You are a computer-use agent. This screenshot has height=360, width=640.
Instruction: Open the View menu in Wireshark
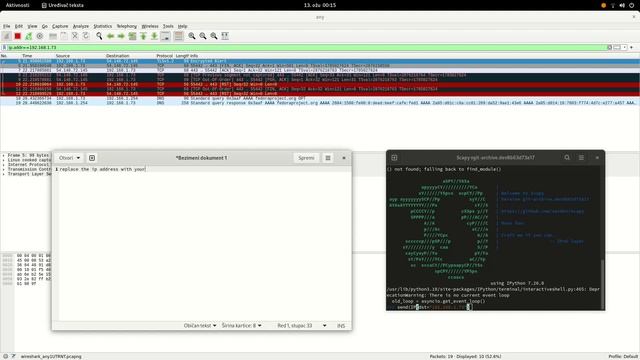32,26
